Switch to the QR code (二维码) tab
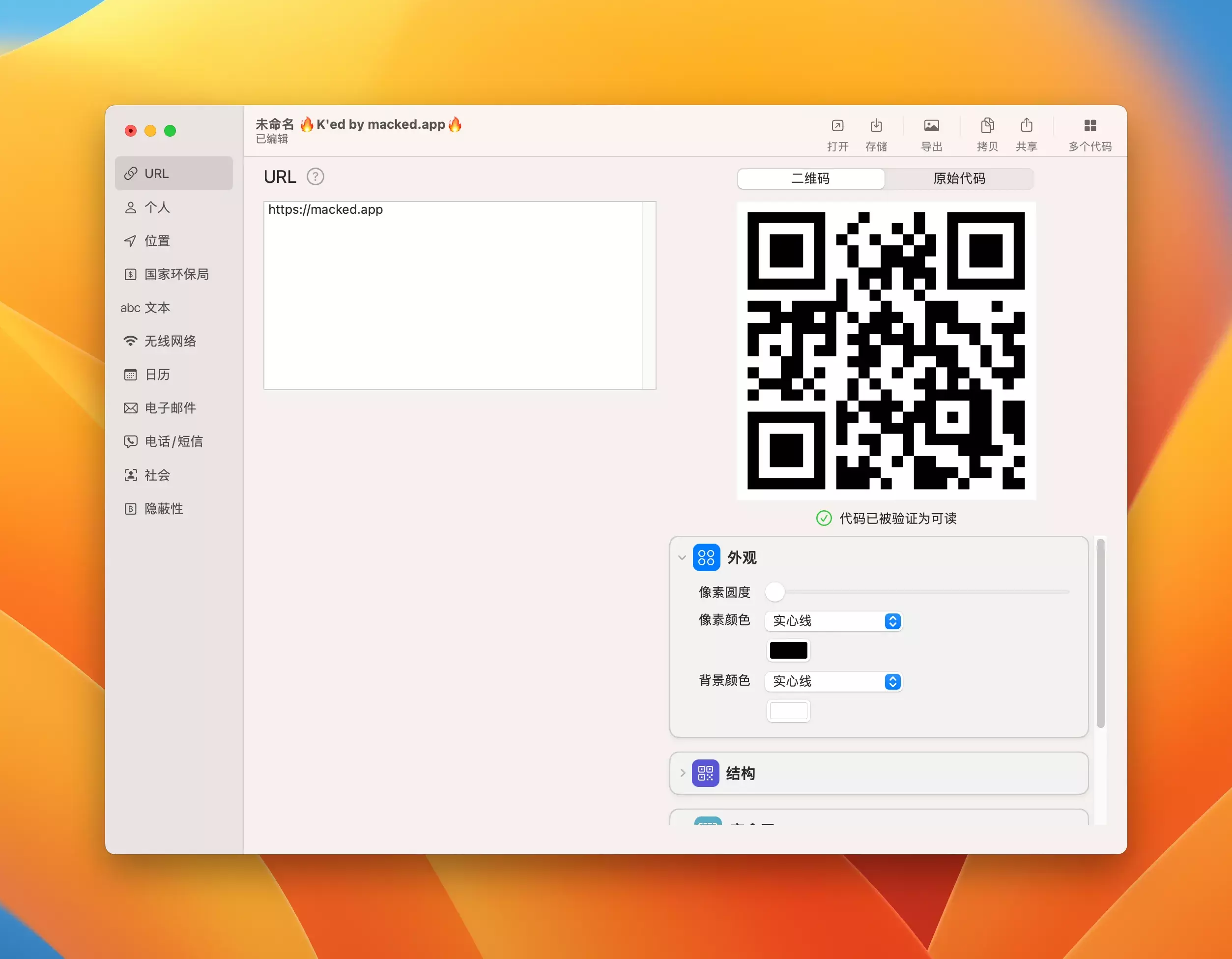1232x959 pixels. [x=811, y=179]
